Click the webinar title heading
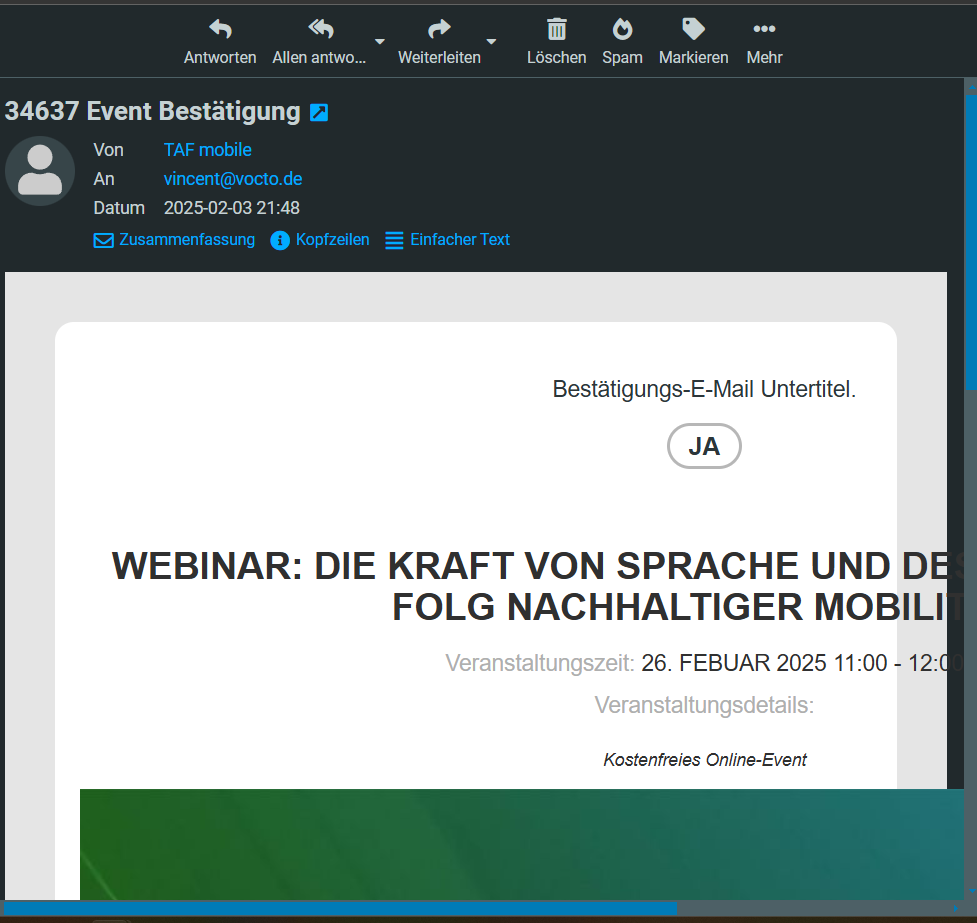 [x=536, y=586]
